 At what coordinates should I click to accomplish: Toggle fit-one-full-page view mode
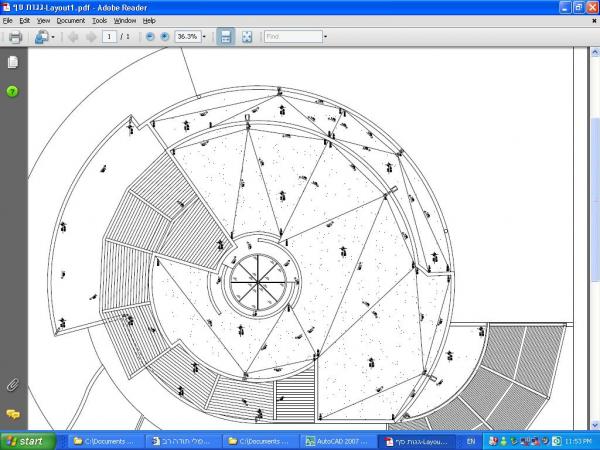point(246,37)
